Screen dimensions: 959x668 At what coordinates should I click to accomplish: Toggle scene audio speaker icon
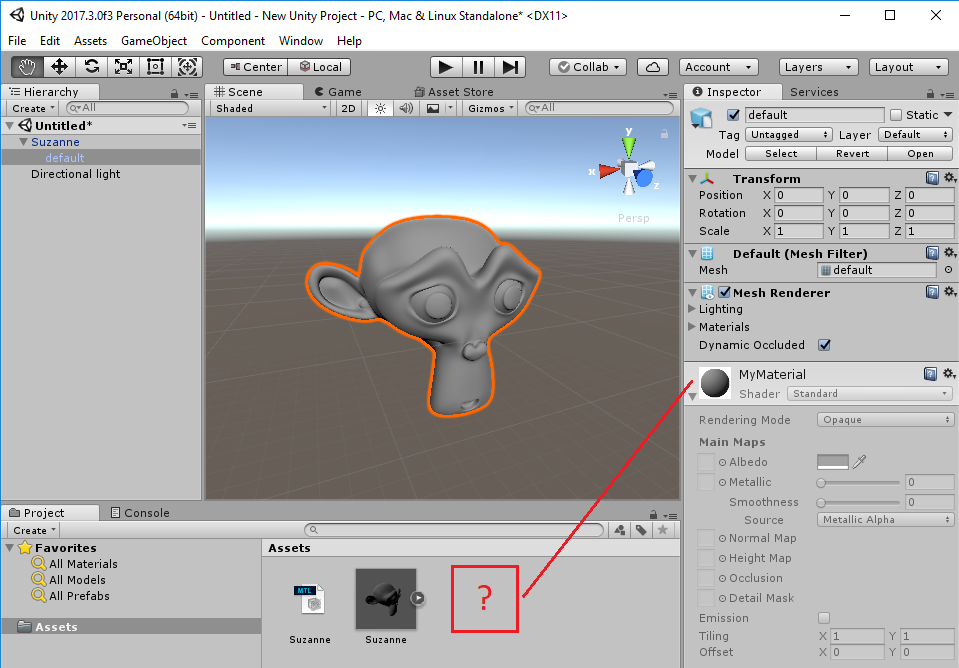[405, 108]
